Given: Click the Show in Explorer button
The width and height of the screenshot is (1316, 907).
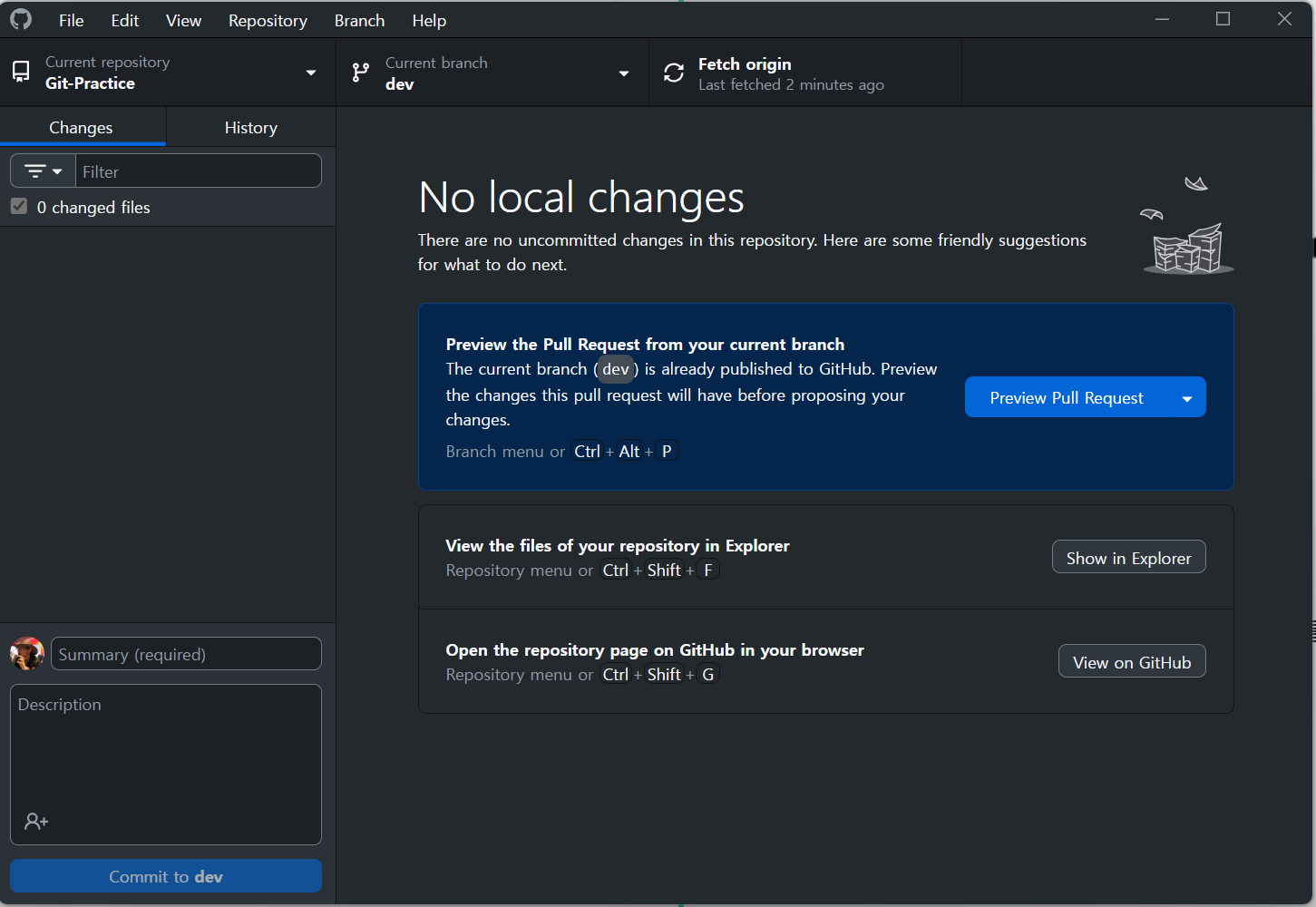Looking at the screenshot, I should coord(1128,558).
